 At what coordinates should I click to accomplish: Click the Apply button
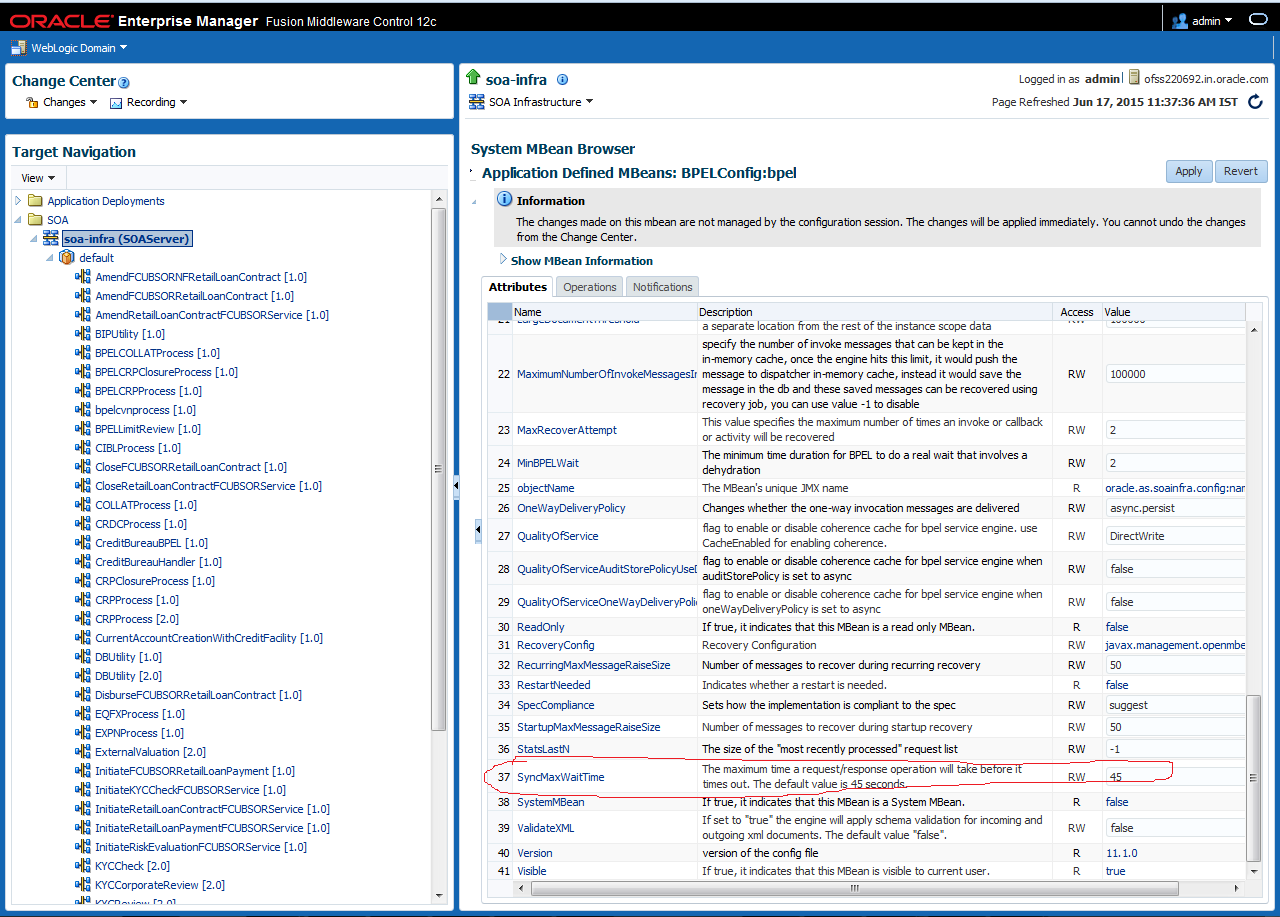click(x=1189, y=171)
